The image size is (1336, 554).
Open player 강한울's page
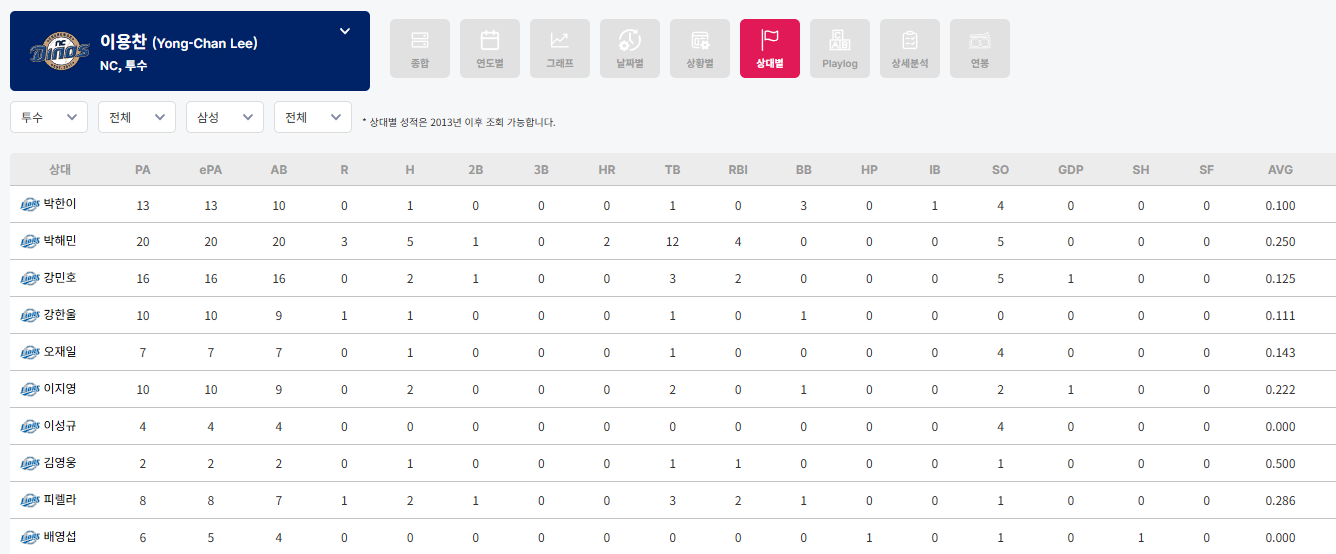[x=60, y=315]
